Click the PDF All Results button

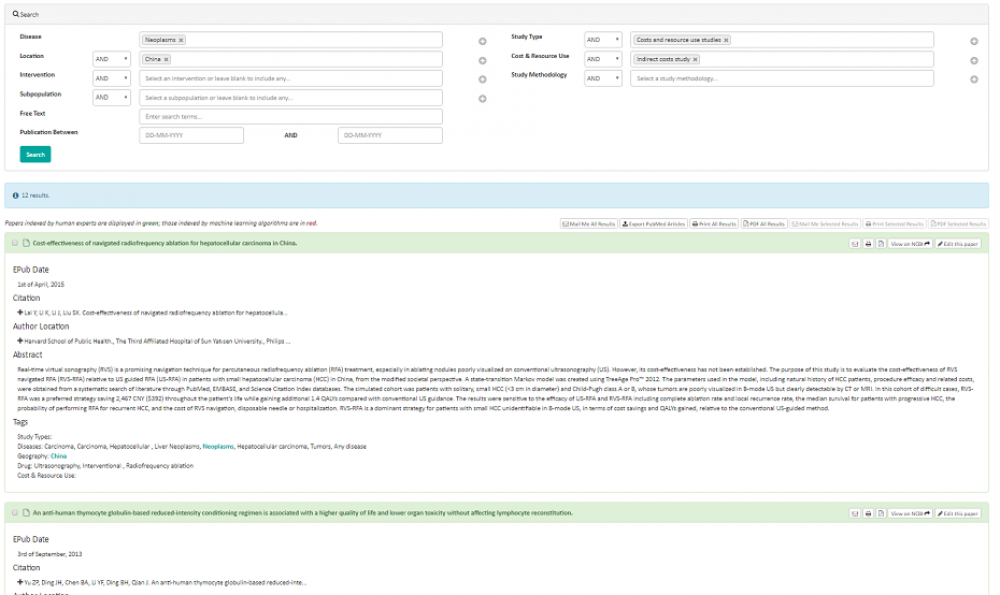coord(764,224)
